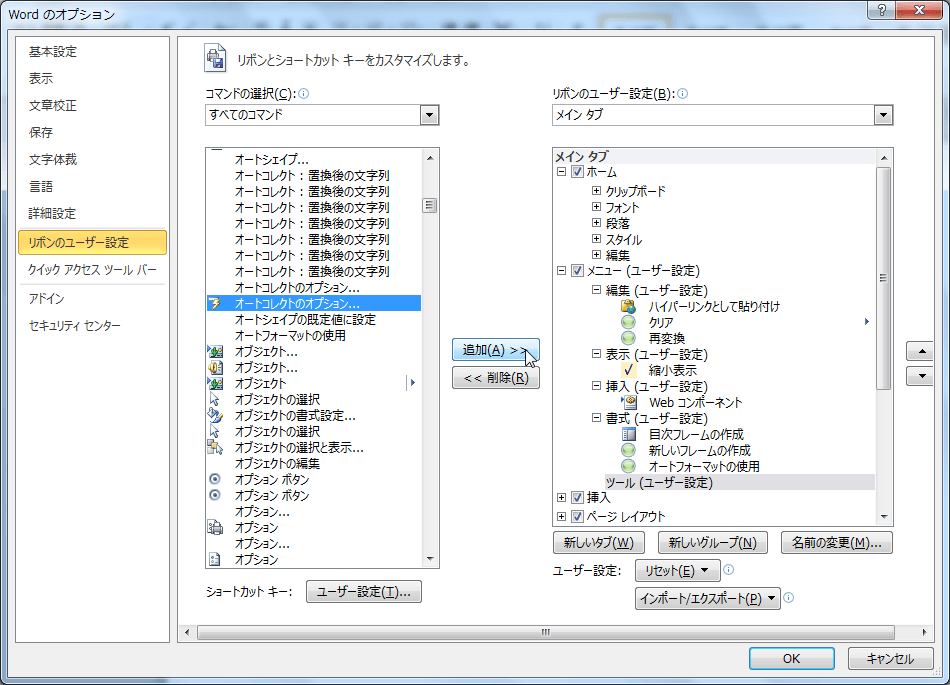
Task: Click 新しいグループ(N) button
Action: pos(712,543)
